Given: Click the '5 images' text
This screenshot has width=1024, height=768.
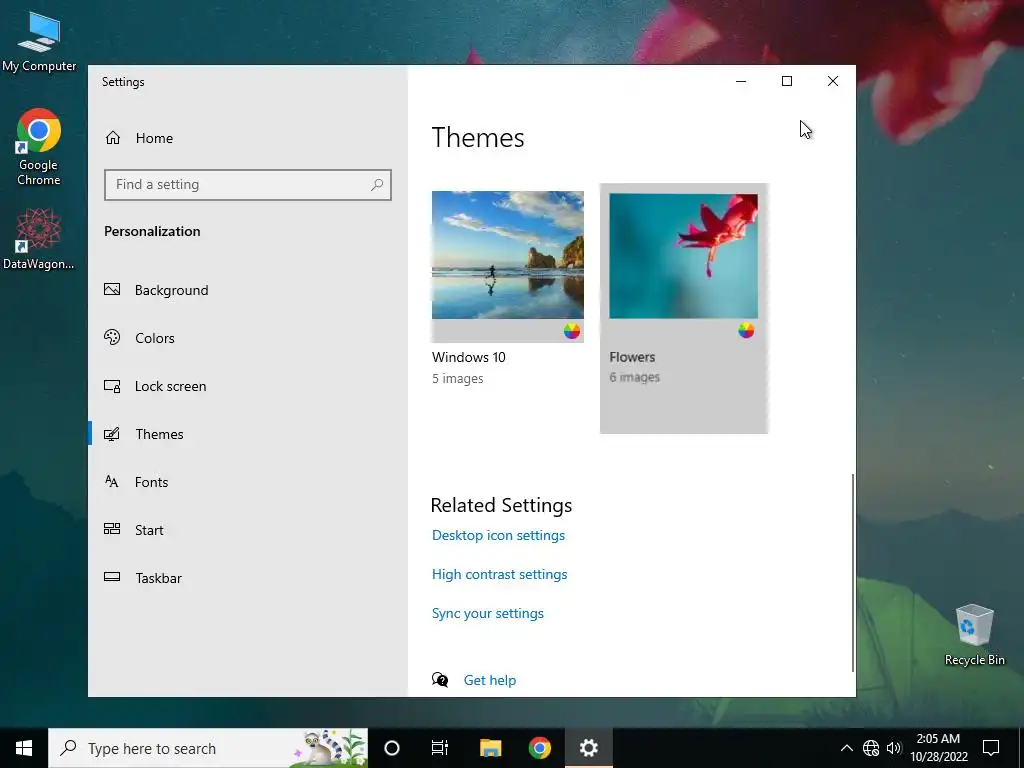Looking at the screenshot, I should pyautogui.click(x=458, y=378).
